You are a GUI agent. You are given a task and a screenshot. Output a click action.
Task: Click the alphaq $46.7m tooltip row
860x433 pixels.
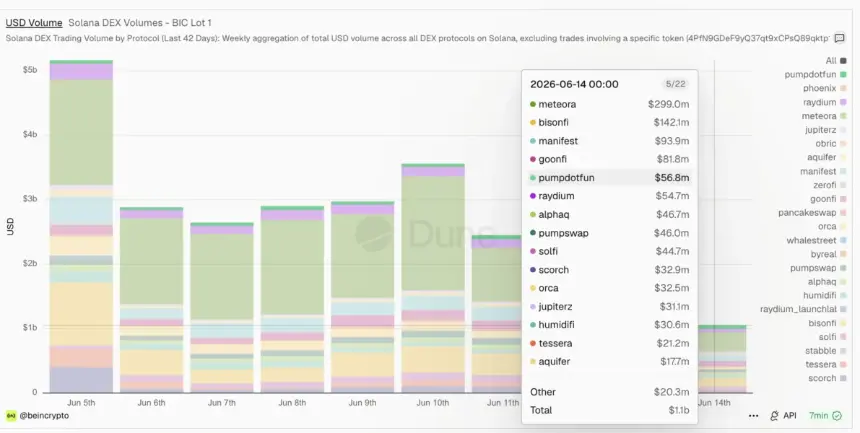pyautogui.click(x=609, y=215)
